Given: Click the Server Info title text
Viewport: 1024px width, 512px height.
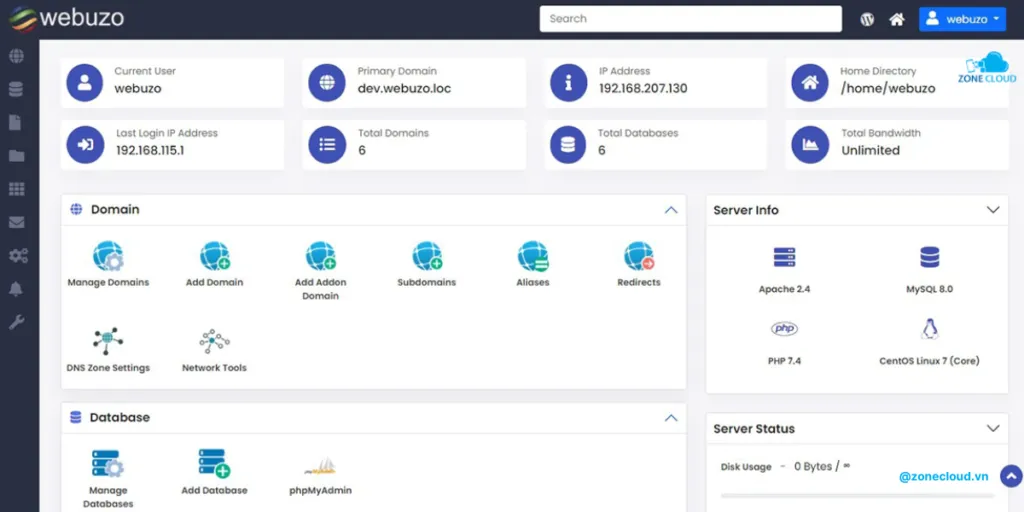Looking at the screenshot, I should [746, 210].
